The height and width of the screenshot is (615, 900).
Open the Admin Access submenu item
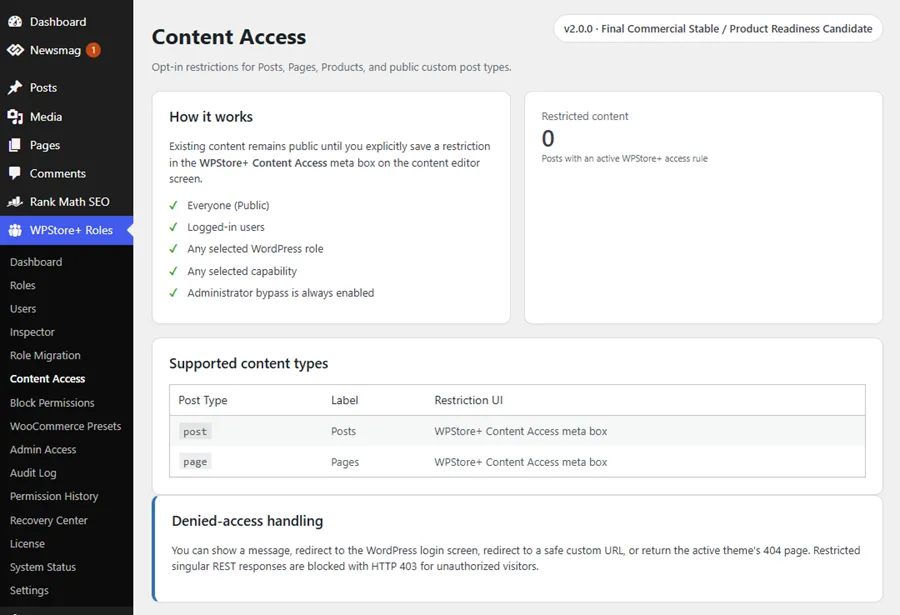click(42, 450)
